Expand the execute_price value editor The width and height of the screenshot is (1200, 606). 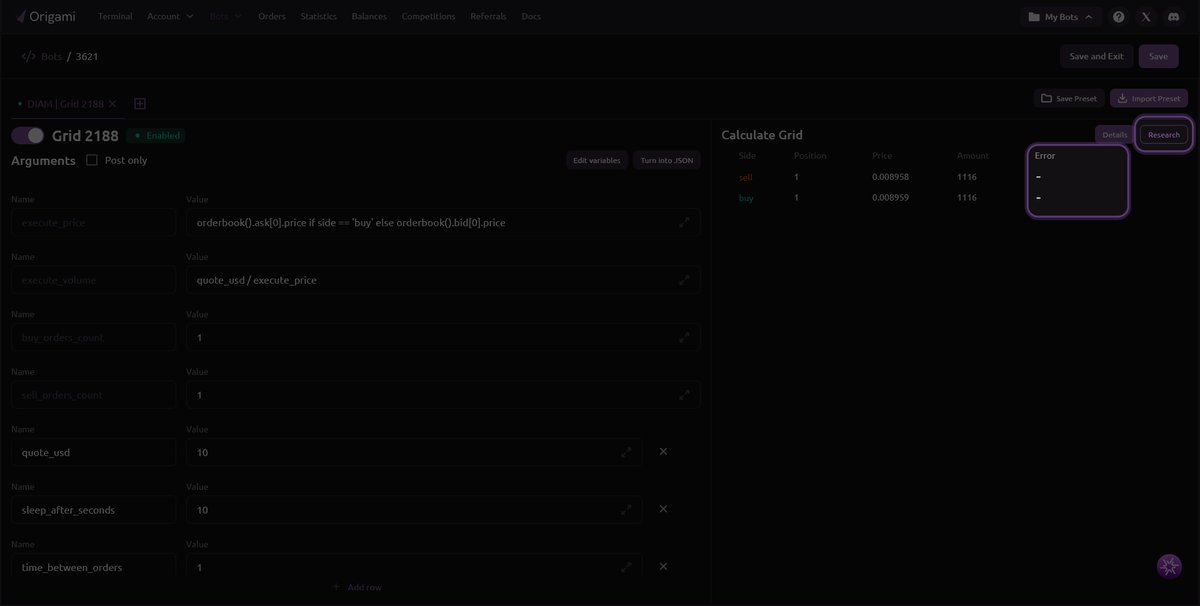pos(684,223)
